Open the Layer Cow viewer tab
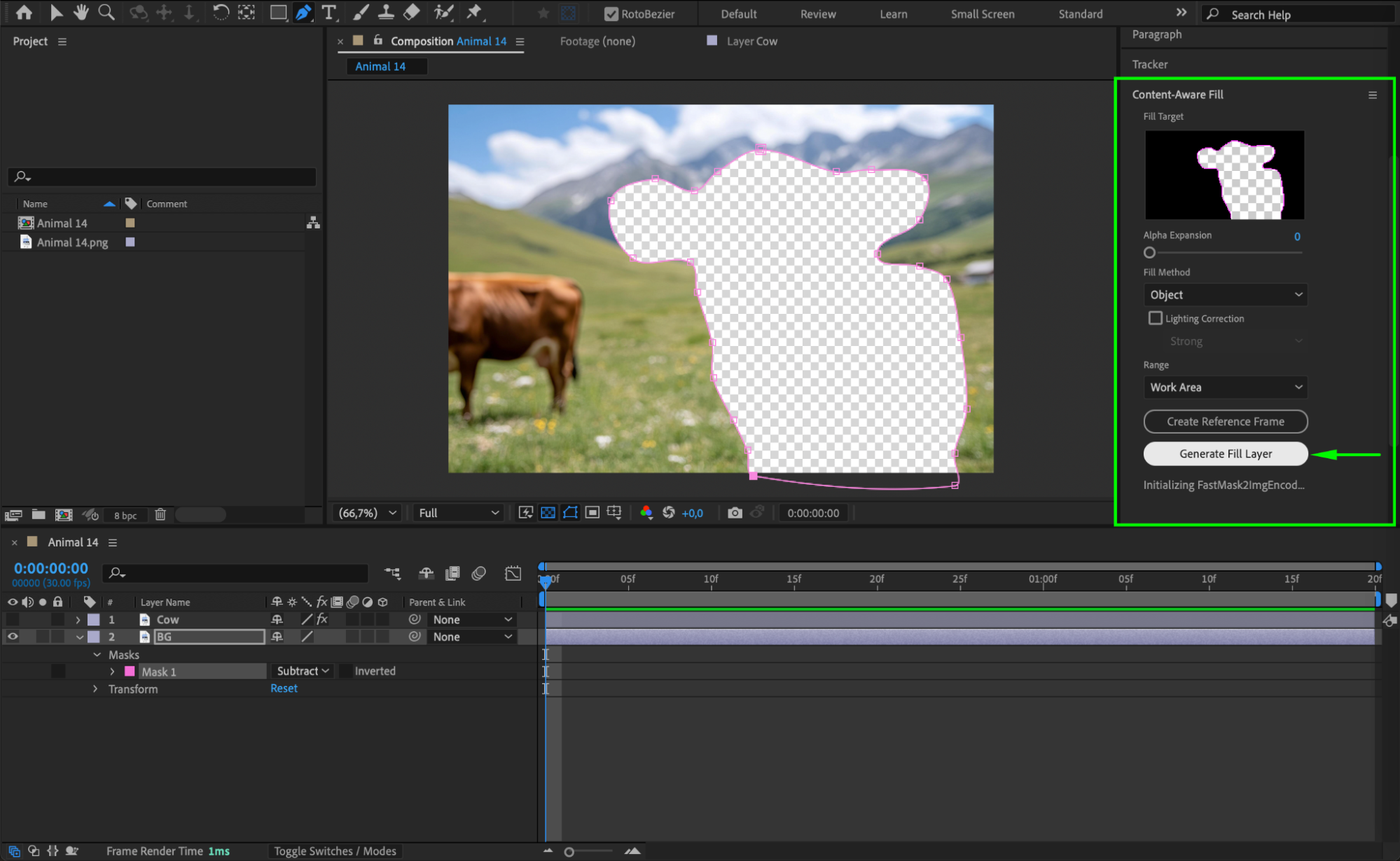1400x861 pixels. (x=751, y=41)
